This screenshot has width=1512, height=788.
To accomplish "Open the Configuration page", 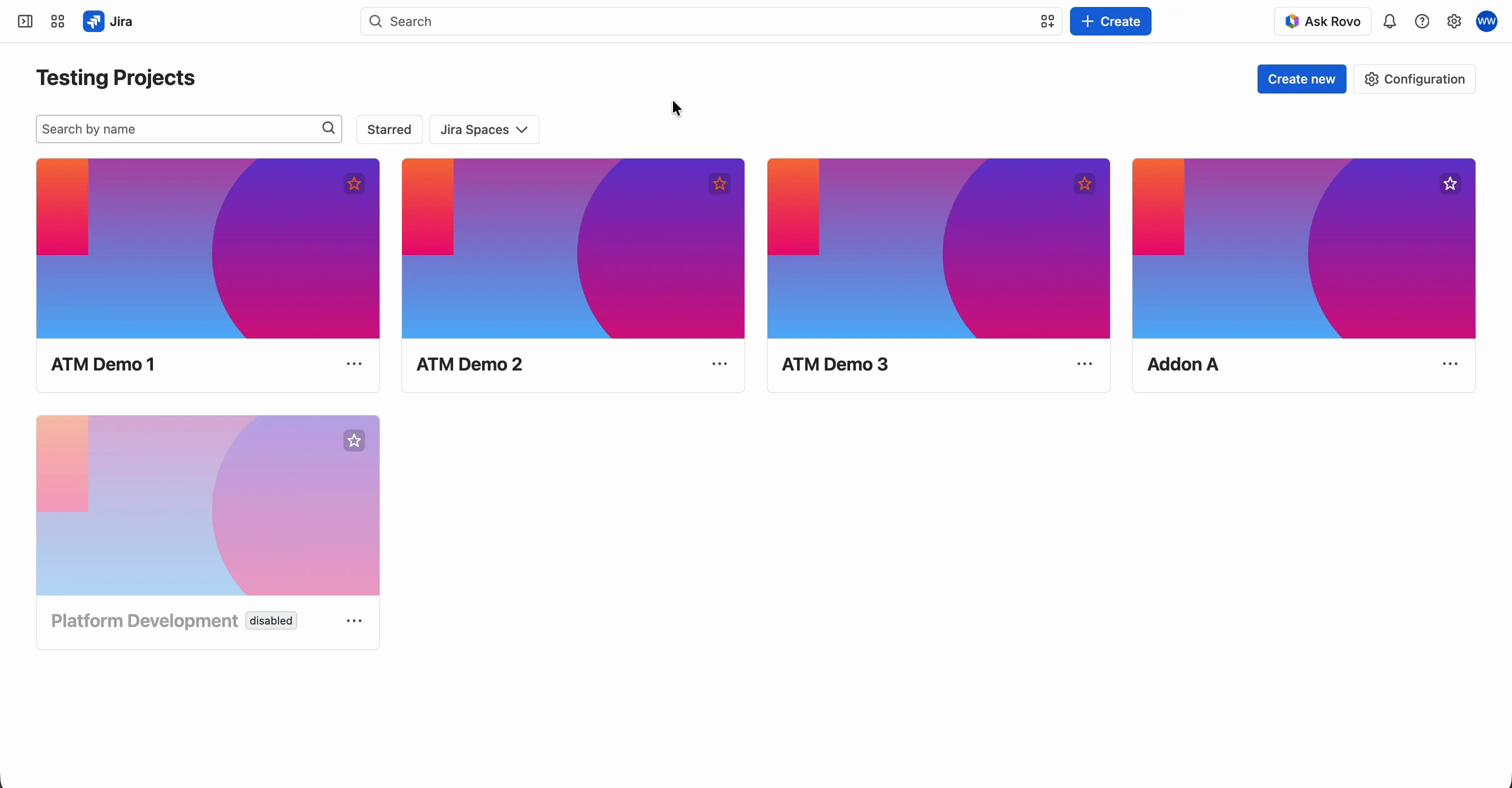I will click(x=1414, y=79).
